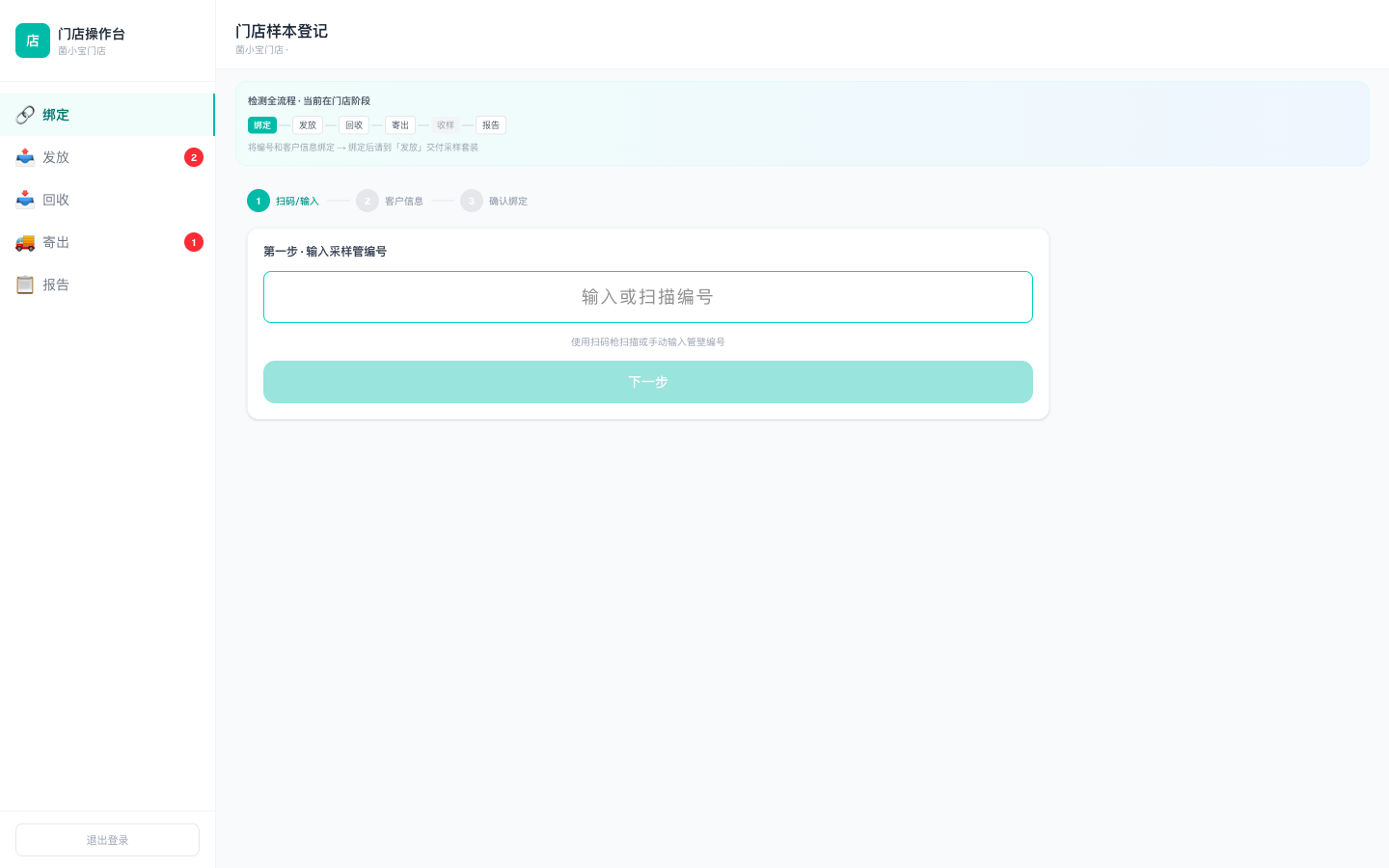Click the 发放 tray icon in sidebar

click(x=25, y=157)
